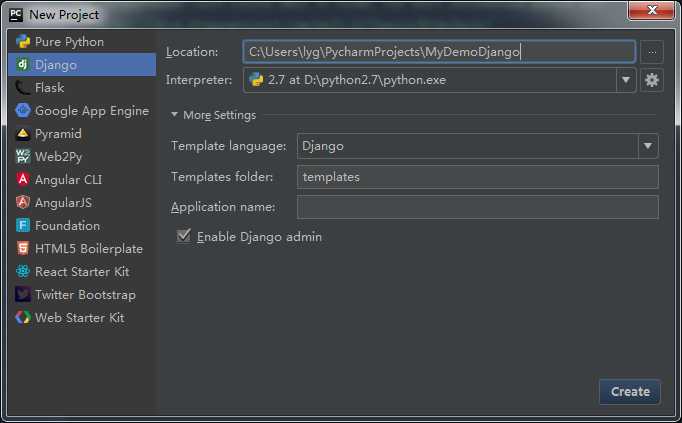Select the Pure Python project type icon
This screenshot has height=423, width=682.
[x=23, y=42]
